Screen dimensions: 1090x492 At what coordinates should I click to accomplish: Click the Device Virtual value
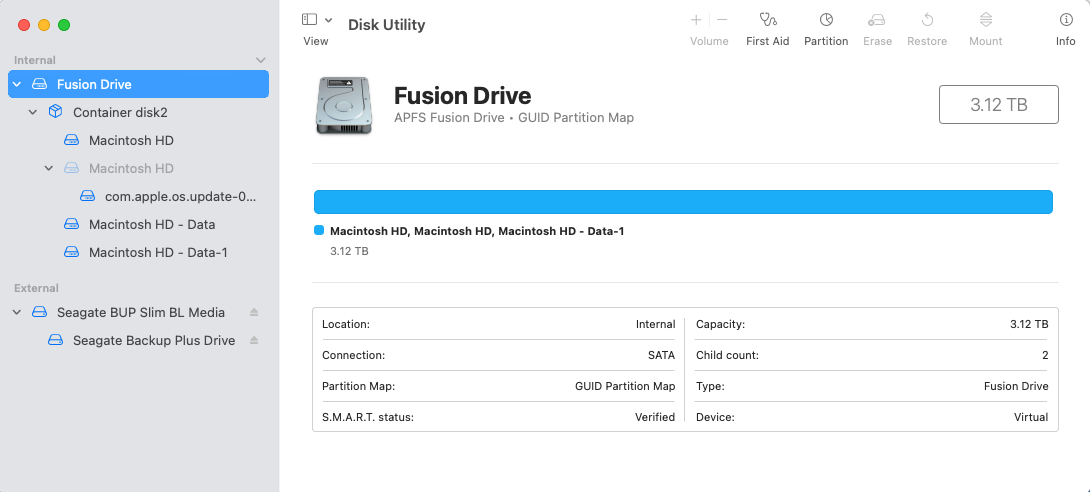(1031, 417)
